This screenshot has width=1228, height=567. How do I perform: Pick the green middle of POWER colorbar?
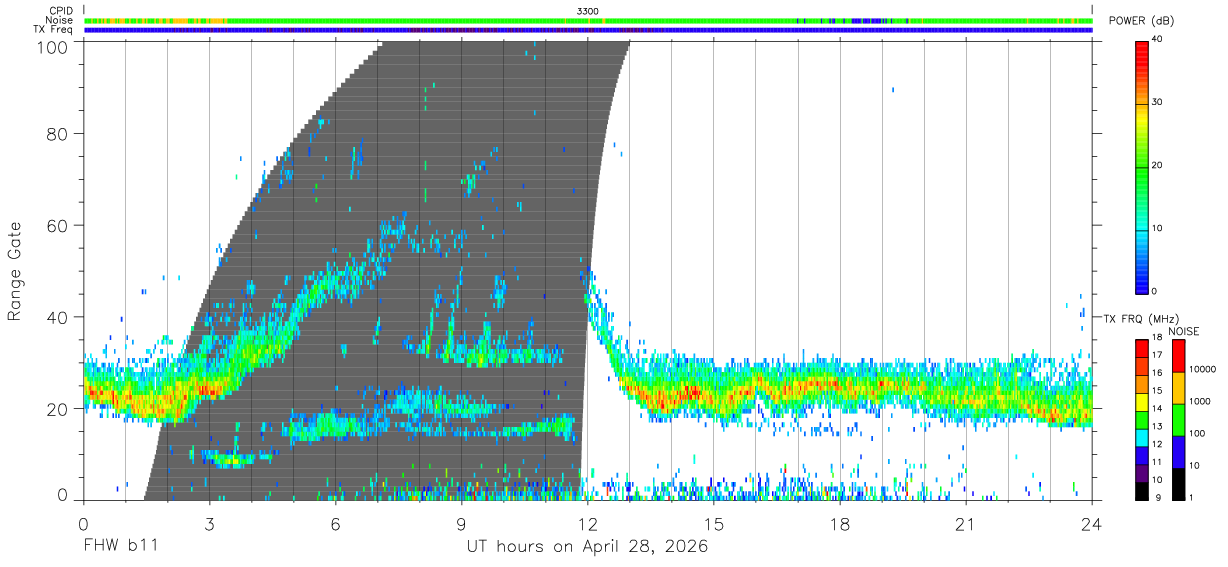pyautogui.click(x=1141, y=166)
